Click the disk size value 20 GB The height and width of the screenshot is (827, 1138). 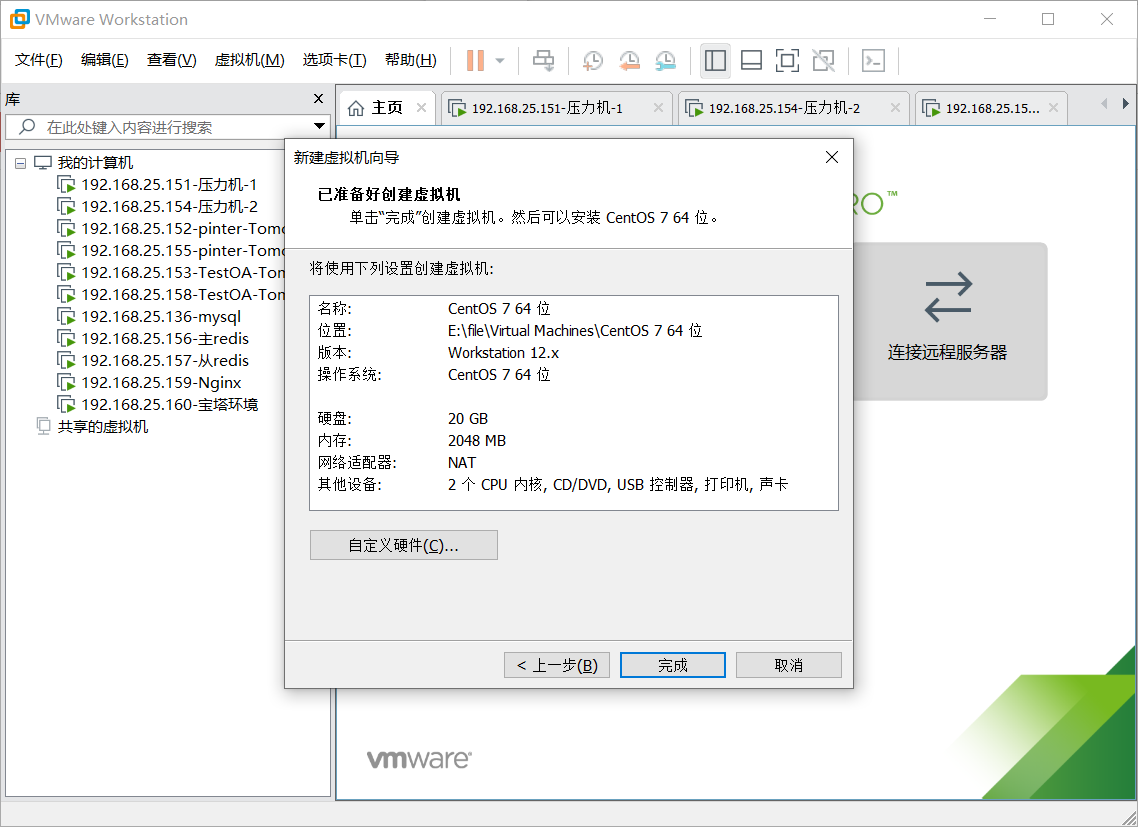click(468, 419)
